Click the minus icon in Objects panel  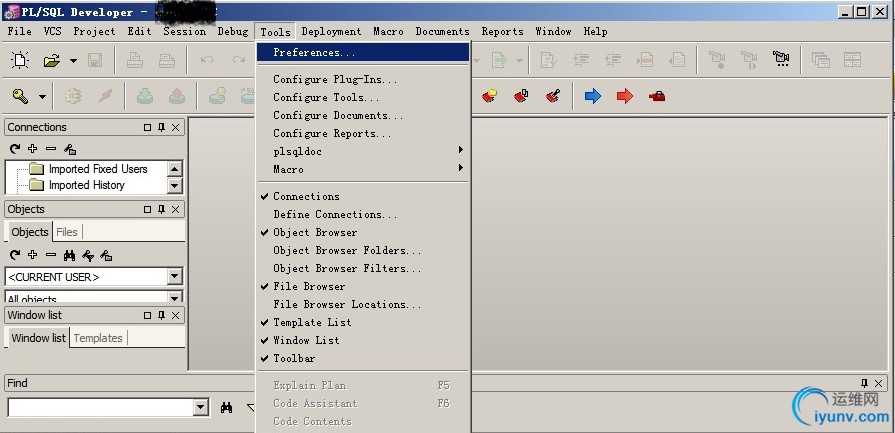51,255
